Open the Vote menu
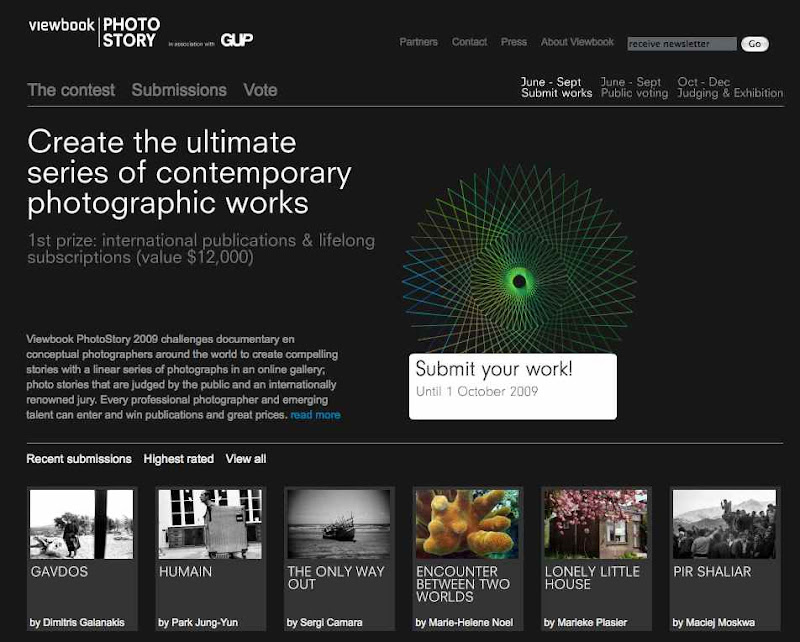This screenshot has height=642, width=800. tap(260, 90)
